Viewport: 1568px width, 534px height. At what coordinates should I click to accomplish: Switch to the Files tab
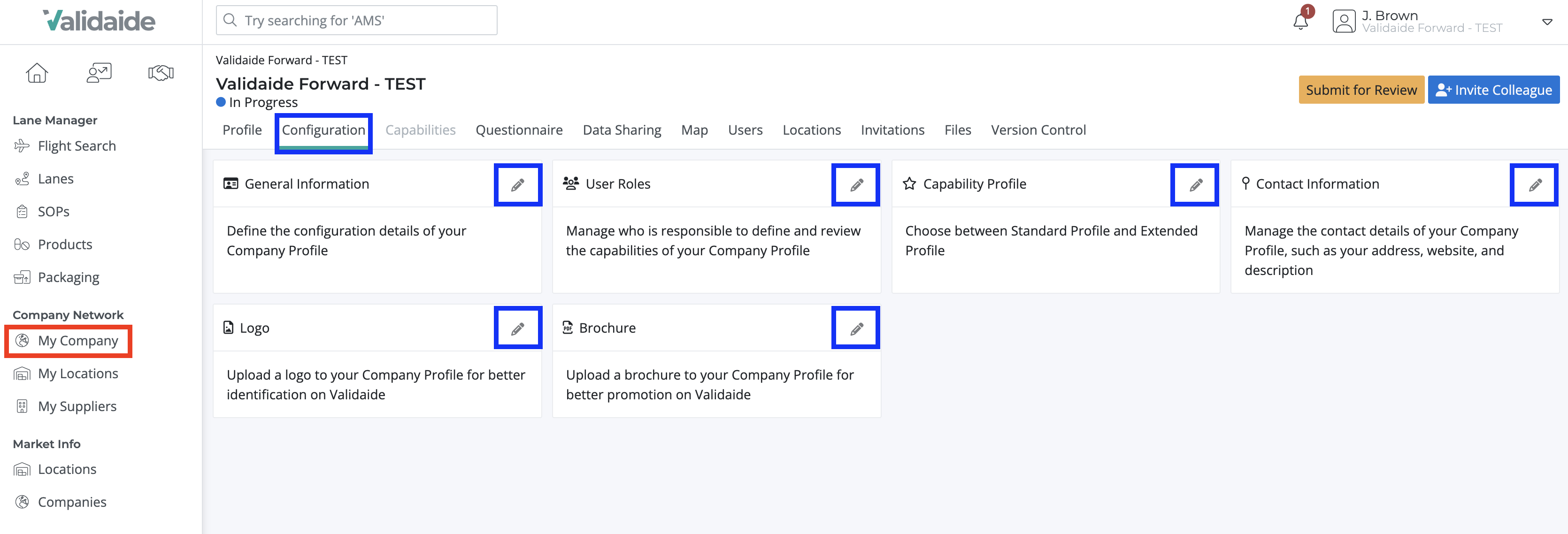click(958, 130)
